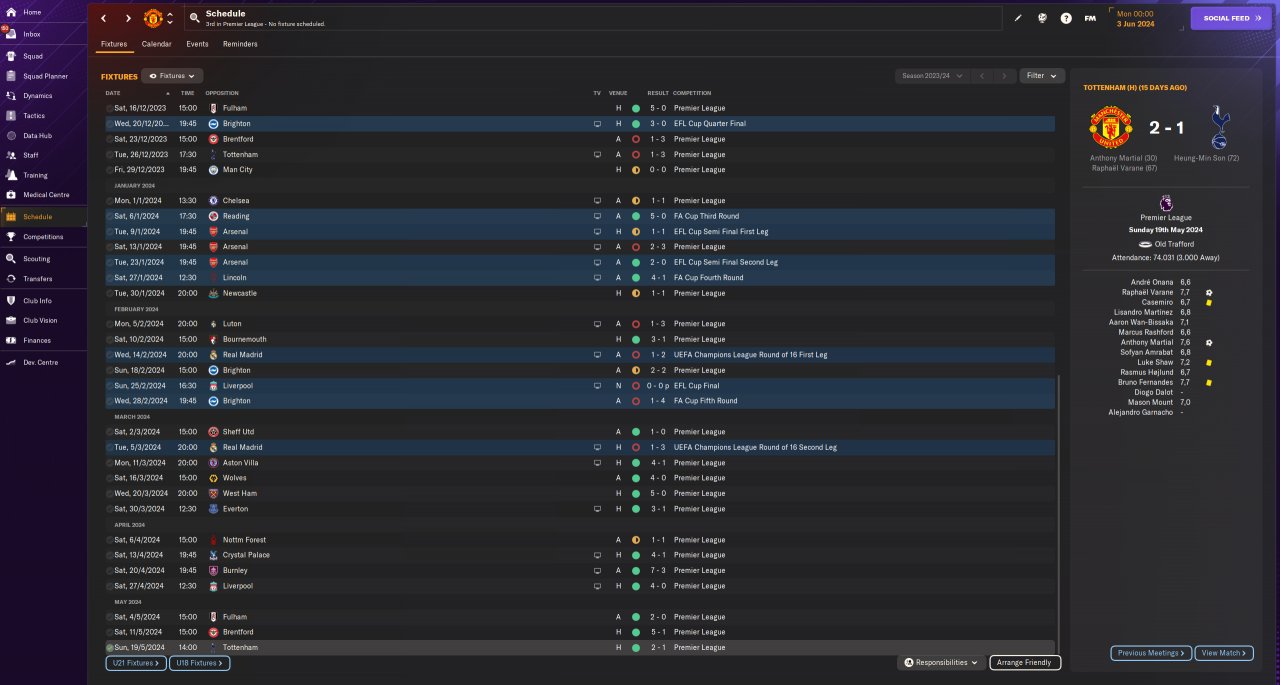Click the Squad shirt icon
This screenshot has width=1280, height=685.
(11, 56)
